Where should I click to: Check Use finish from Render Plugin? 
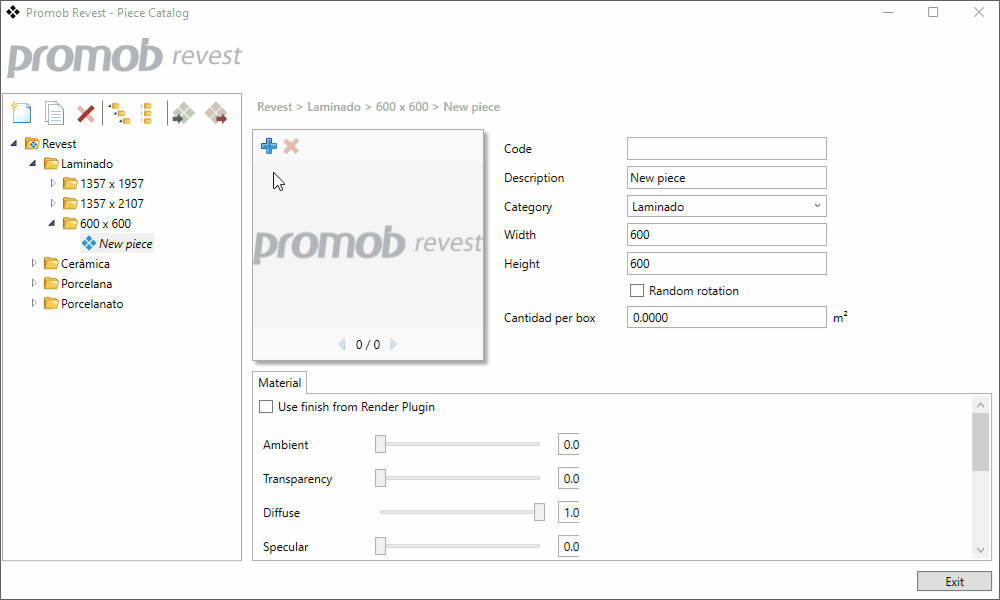point(266,407)
